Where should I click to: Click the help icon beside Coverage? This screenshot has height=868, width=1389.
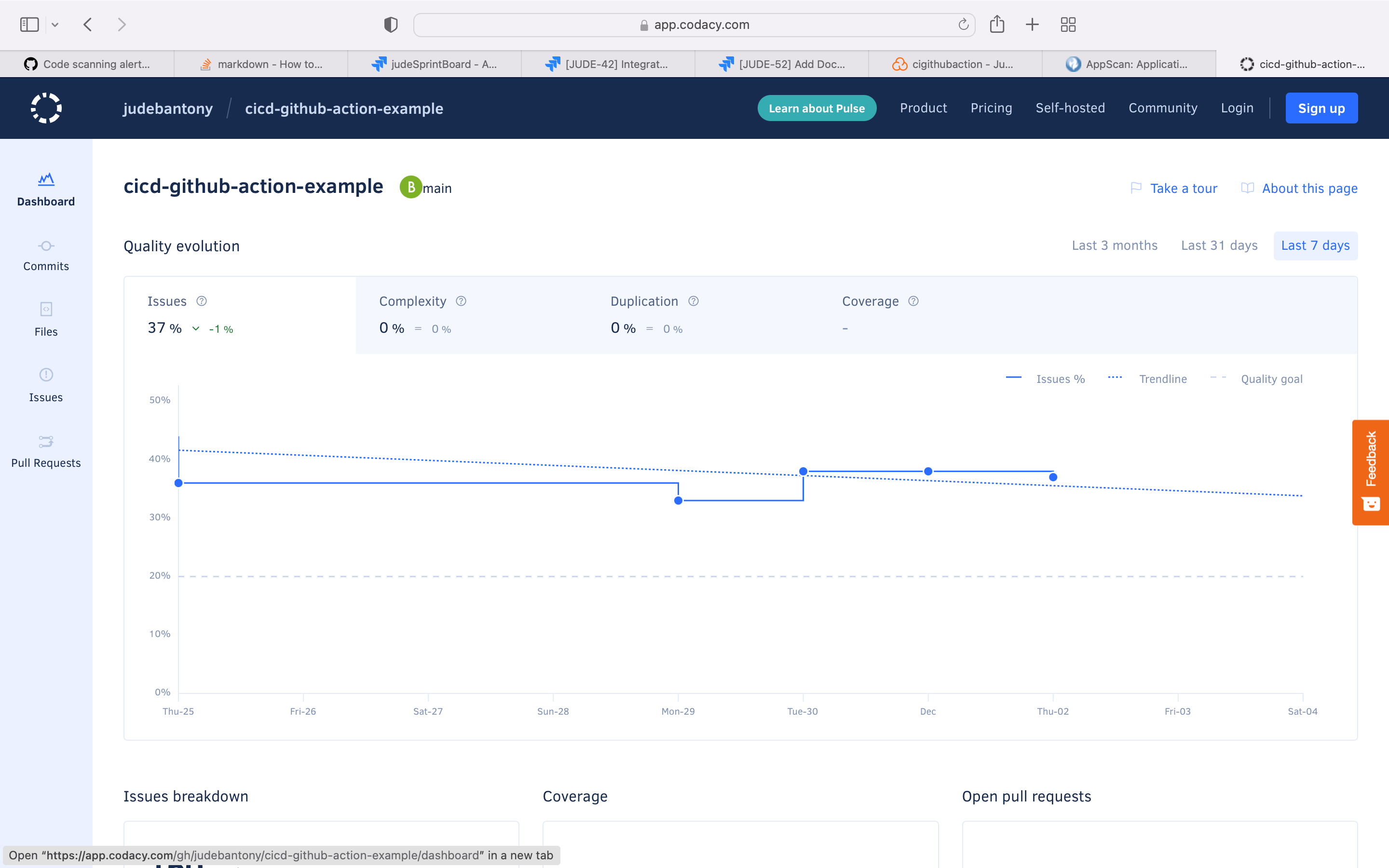(x=913, y=301)
